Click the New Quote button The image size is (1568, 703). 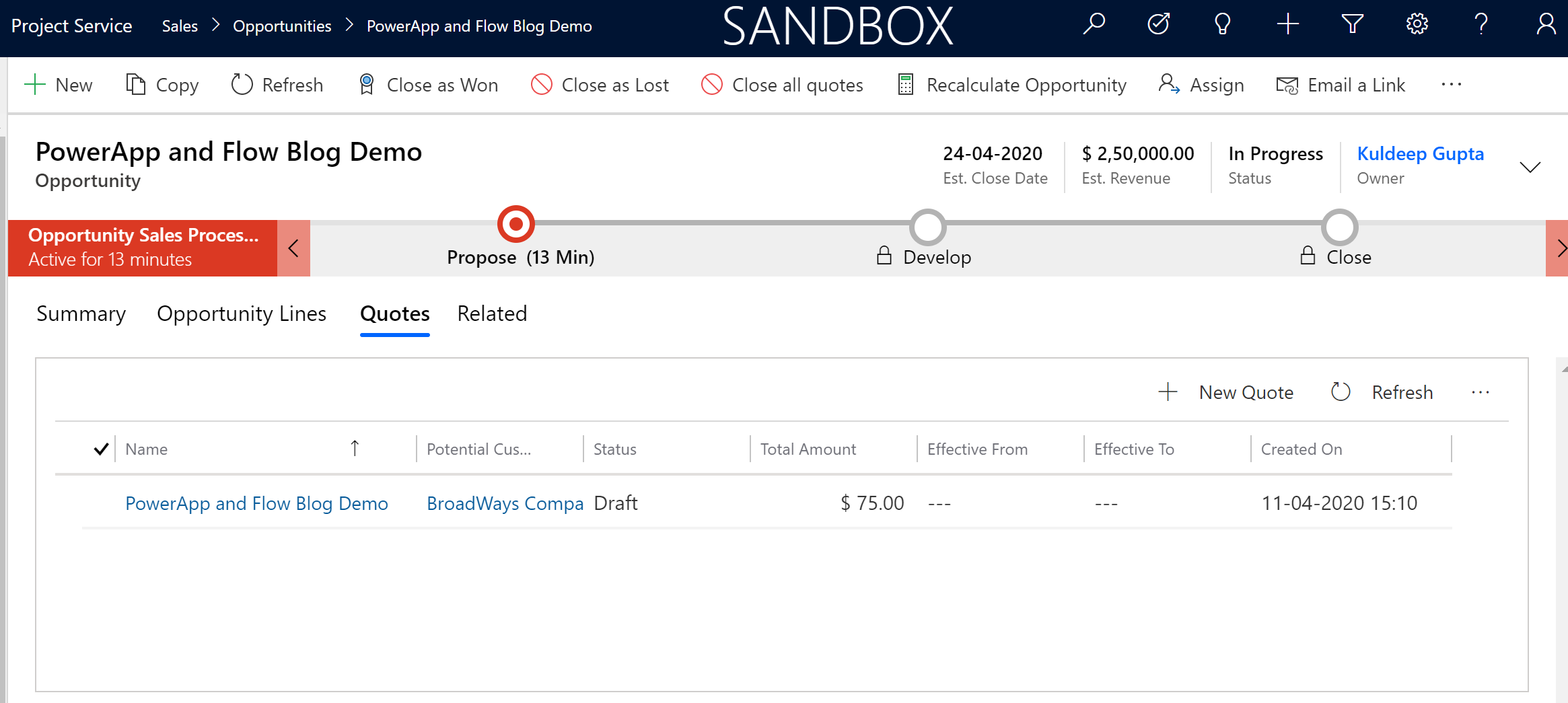1225,392
